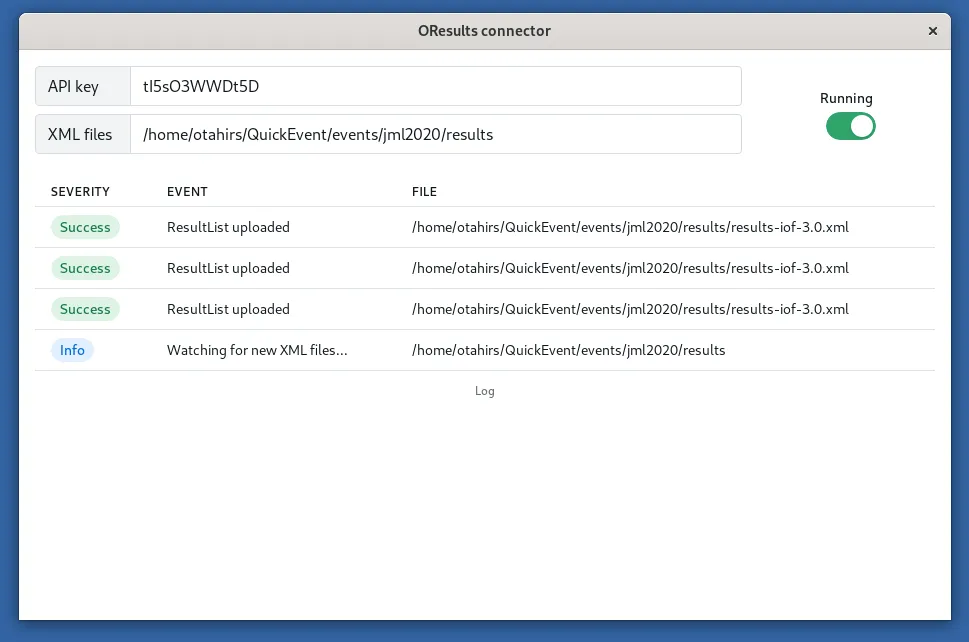
Task: Click the XML files path field
Action: (x=436, y=134)
